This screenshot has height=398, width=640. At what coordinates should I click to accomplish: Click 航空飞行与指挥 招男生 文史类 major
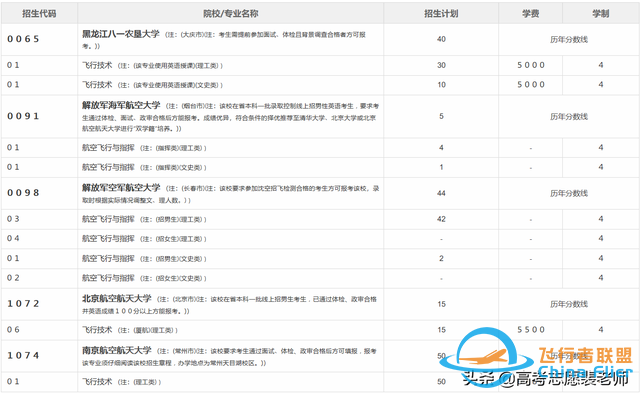[144, 258]
